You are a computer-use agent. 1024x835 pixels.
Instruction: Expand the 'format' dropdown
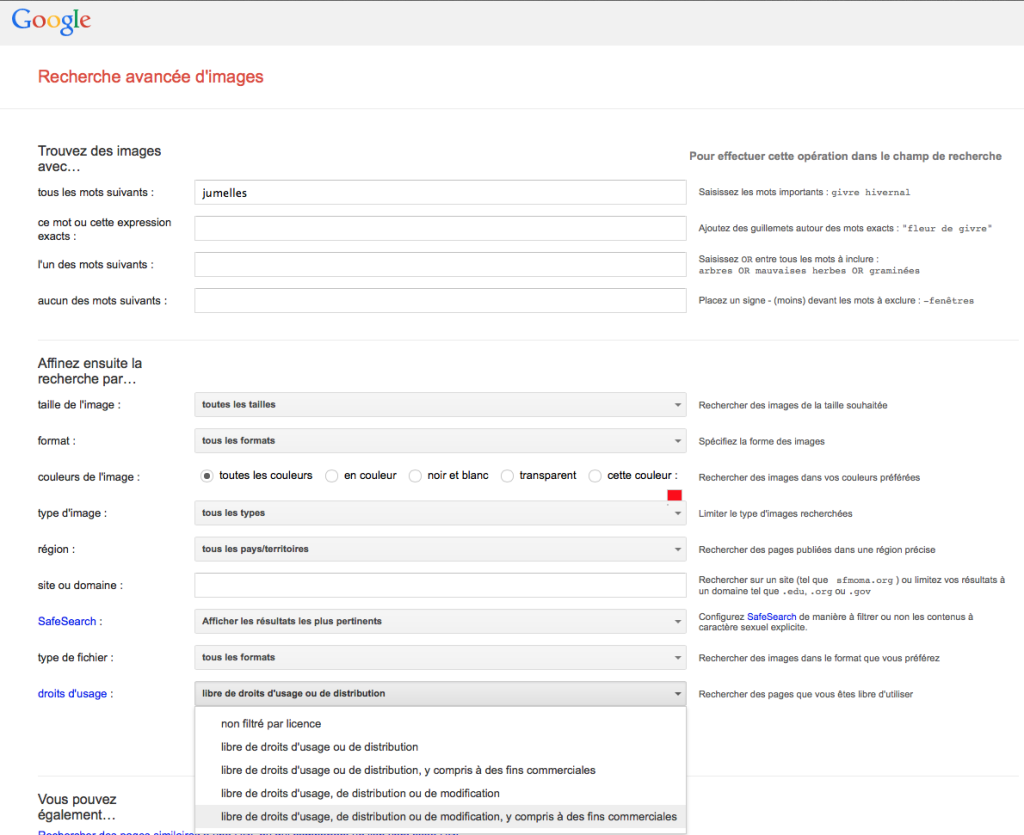coord(440,441)
